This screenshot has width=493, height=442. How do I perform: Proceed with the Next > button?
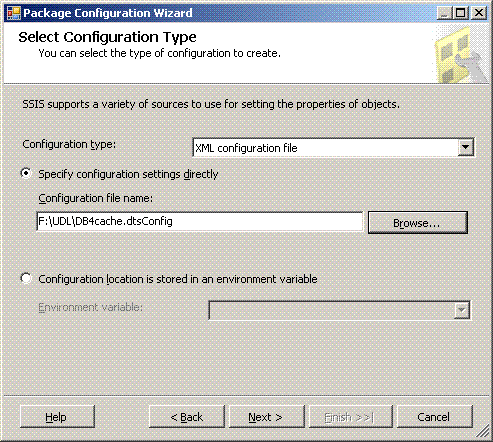point(267,417)
